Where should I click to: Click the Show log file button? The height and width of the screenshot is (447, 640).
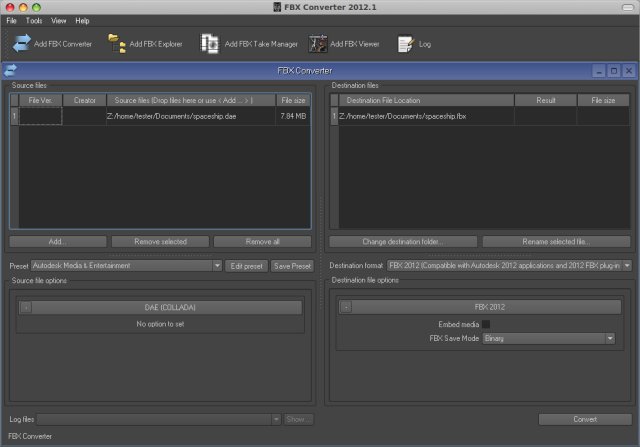(299, 419)
